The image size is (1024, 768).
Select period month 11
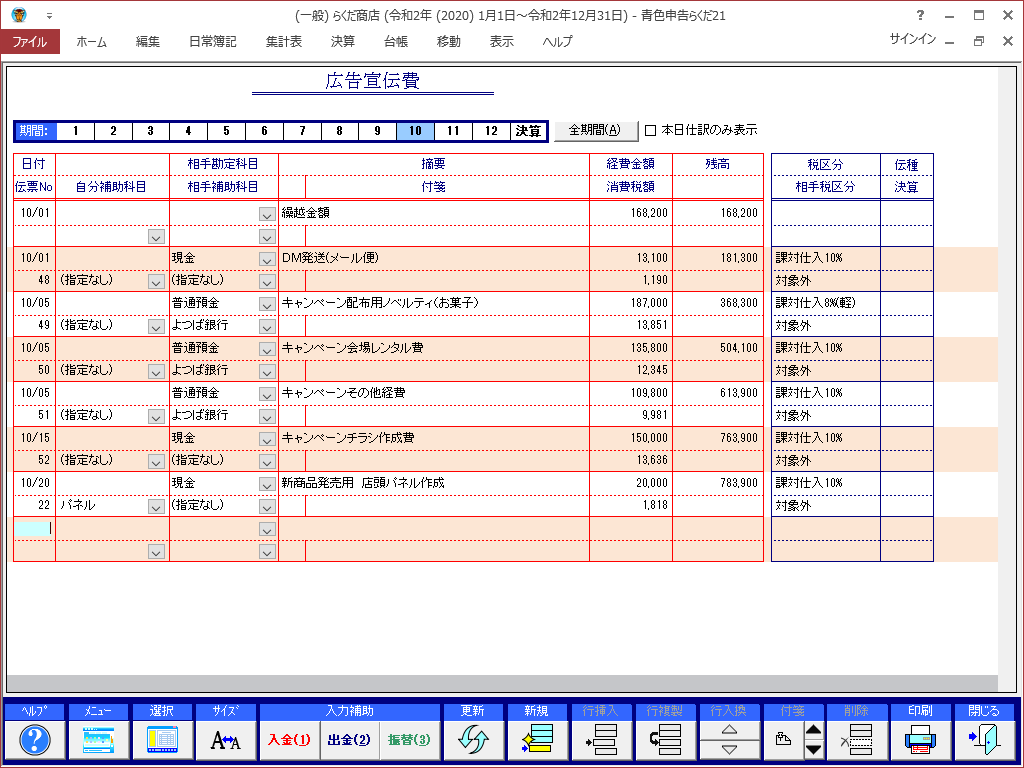pyautogui.click(x=453, y=131)
